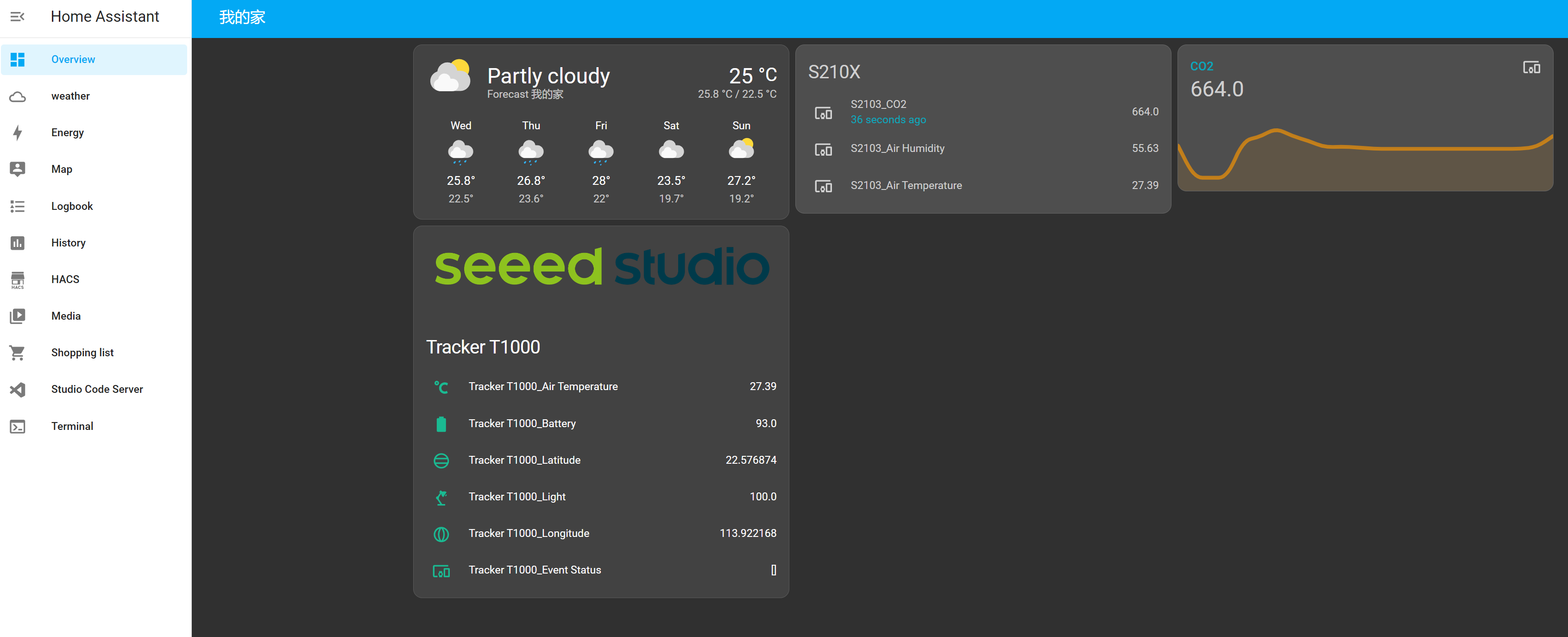Screen dimensions: 1568x637
Task: Click the large partly cloudy weather icon
Action: (x=450, y=76)
